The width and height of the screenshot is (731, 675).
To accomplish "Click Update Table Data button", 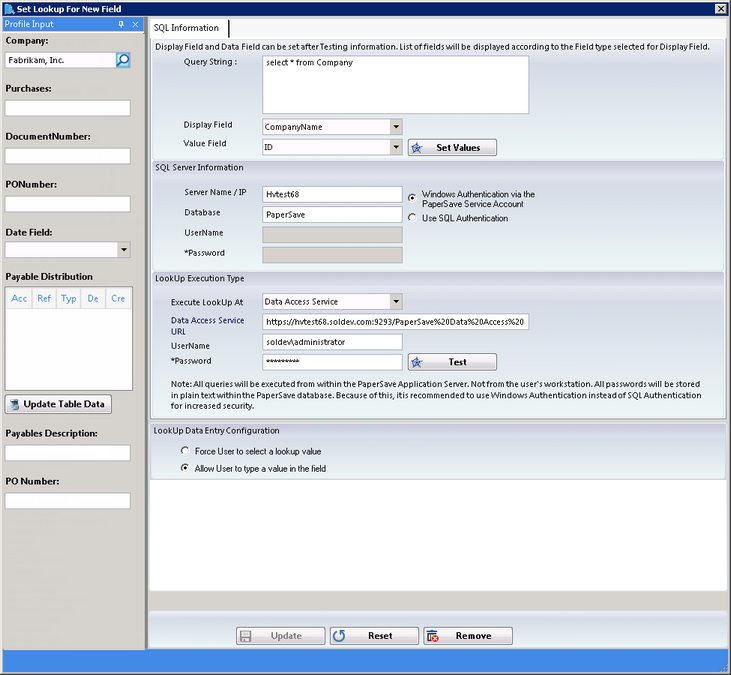I will (59, 404).
